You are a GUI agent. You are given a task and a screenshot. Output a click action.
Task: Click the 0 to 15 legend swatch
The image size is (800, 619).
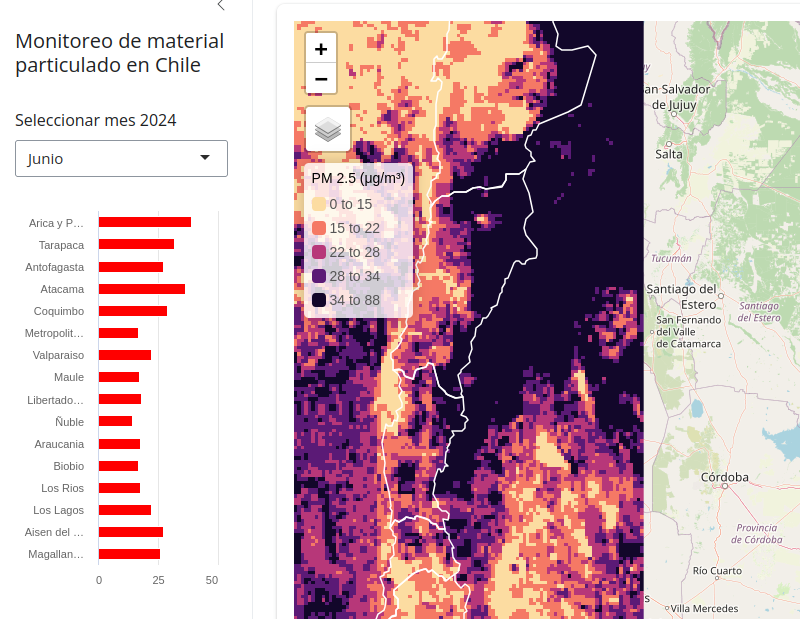point(319,204)
